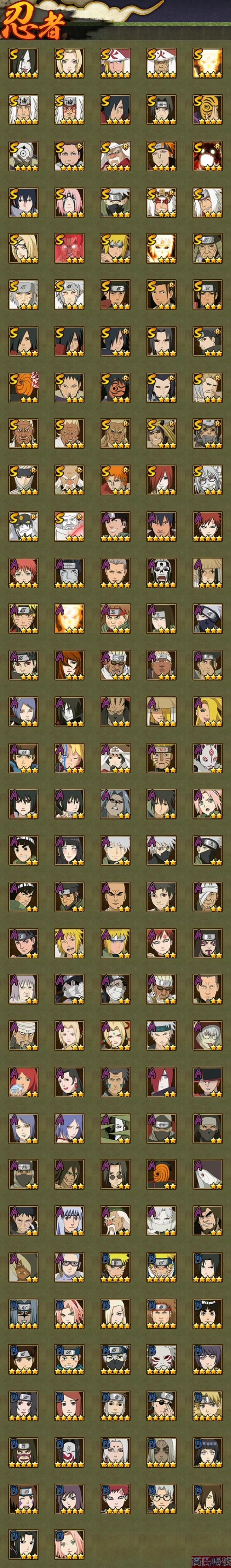Pick the A-rank red-haired Sasori portrait

(x=23, y=572)
